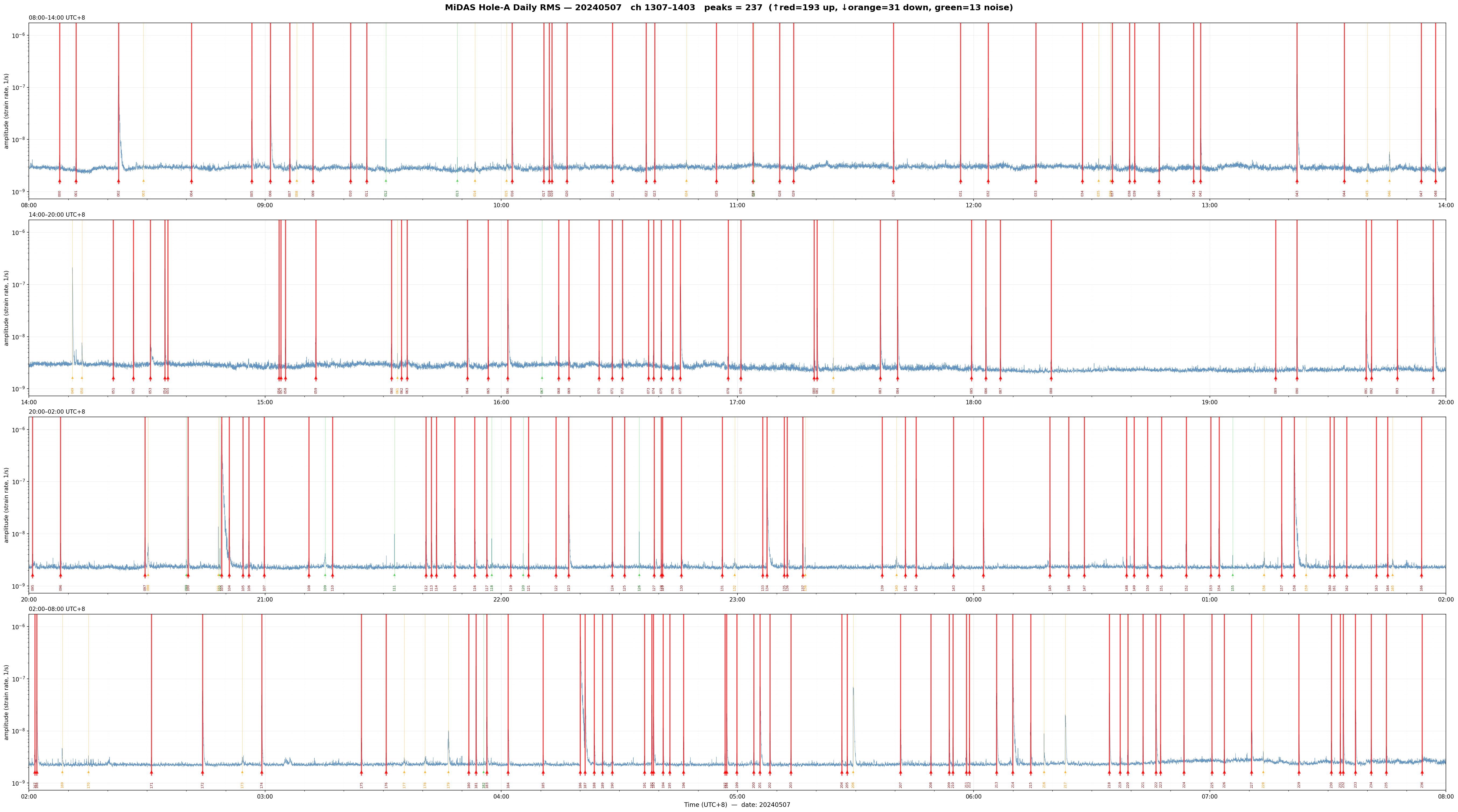The image size is (1458, 812).
Task: Select the '02:00–08:00 UTC+8' panel heading
Action: [57, 609]
